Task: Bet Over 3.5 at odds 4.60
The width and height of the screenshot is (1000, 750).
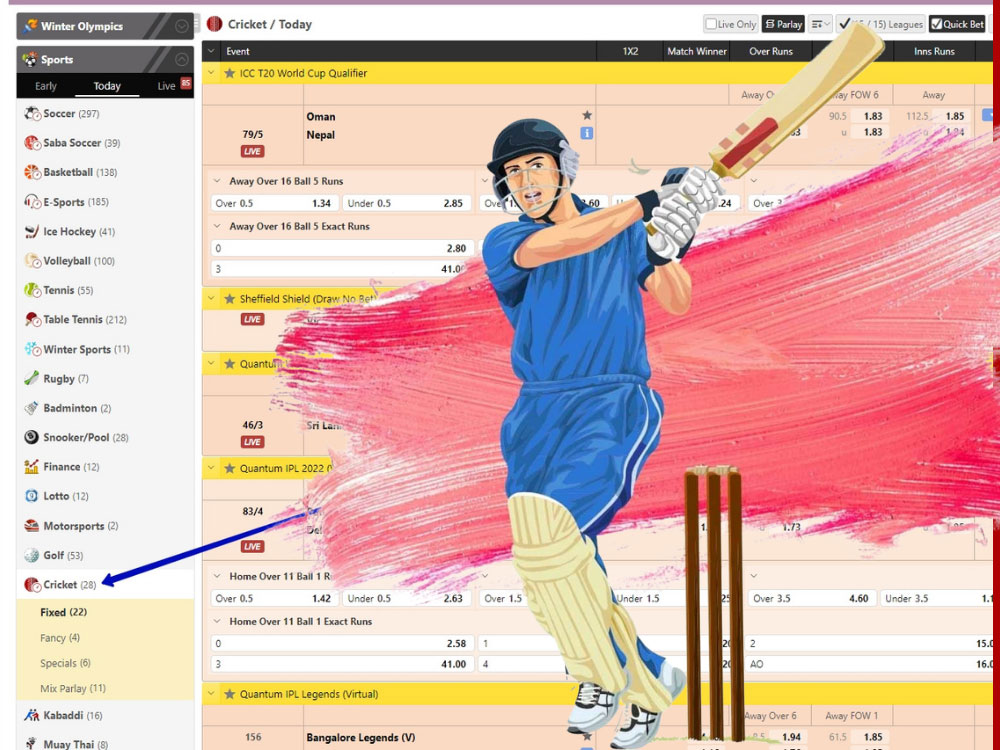Action: [x=811, y=598]
